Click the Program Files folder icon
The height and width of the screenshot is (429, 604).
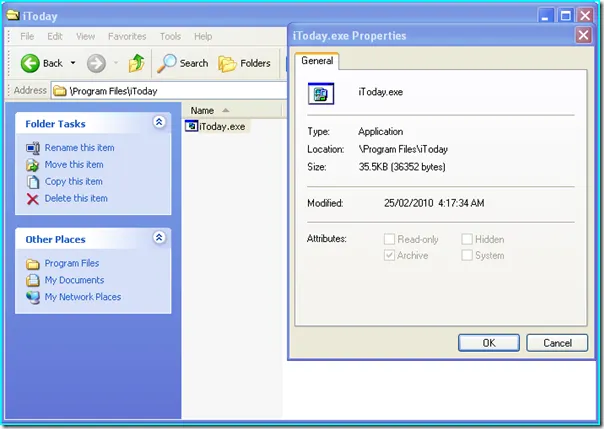click(x=33, y=264)
